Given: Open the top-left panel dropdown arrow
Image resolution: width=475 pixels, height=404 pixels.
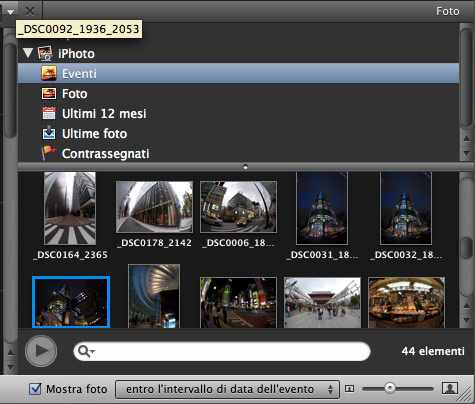Looking at the screenshot, I should (x=10, y=12).
